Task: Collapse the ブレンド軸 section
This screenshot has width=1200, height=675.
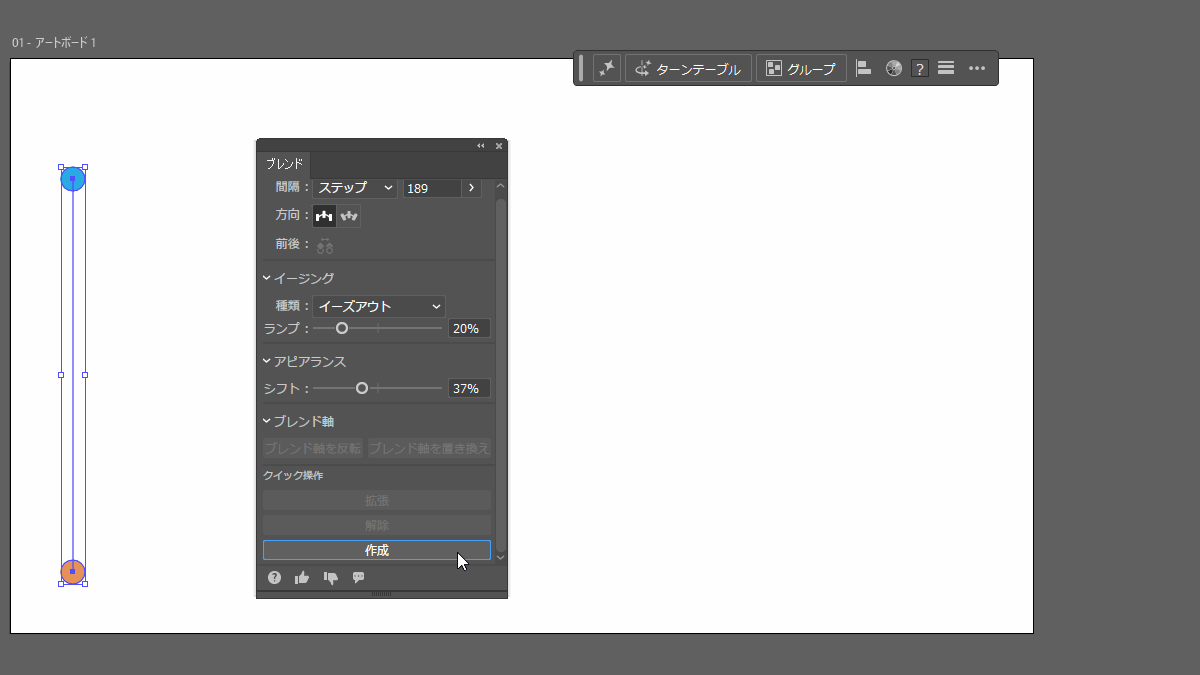Action: [x=267, y=421]
